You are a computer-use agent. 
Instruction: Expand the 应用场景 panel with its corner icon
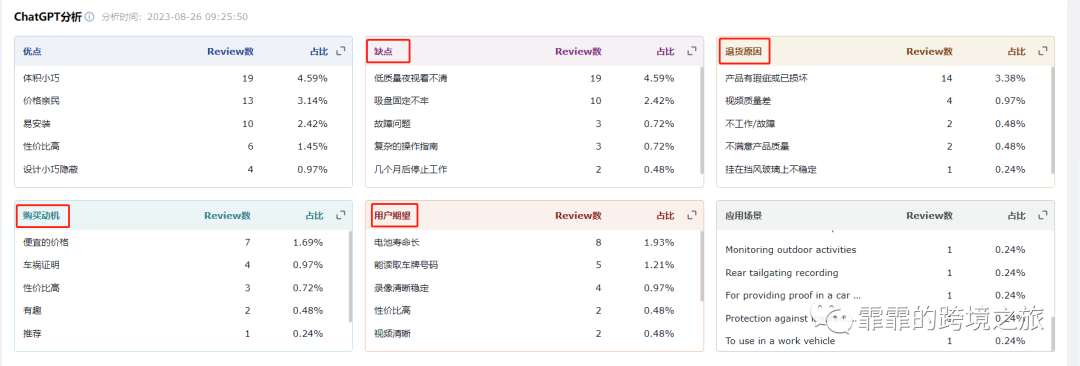point(1043,215)
